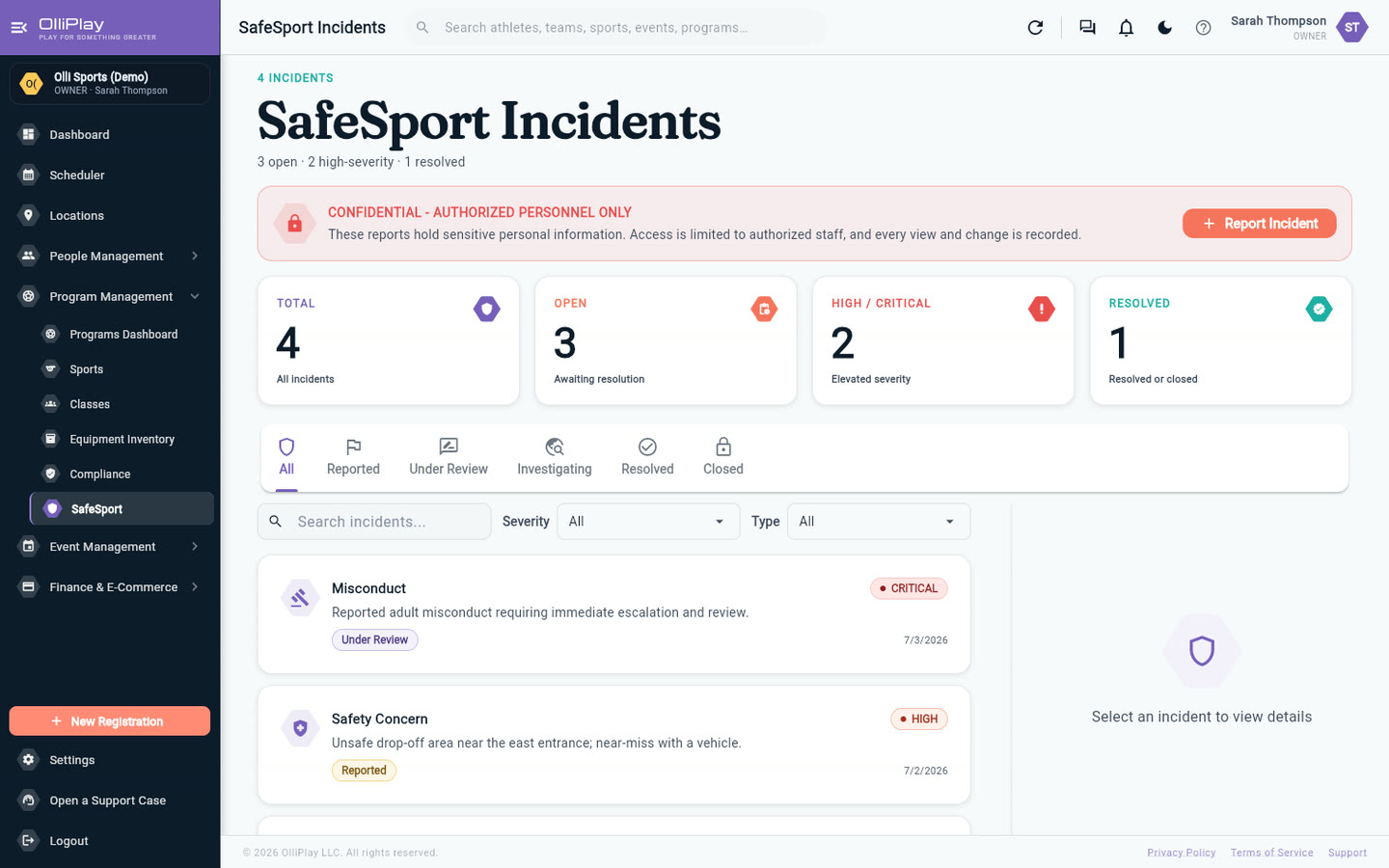Click the New Registration button
1389x868 pixels.
click(110, 720)
